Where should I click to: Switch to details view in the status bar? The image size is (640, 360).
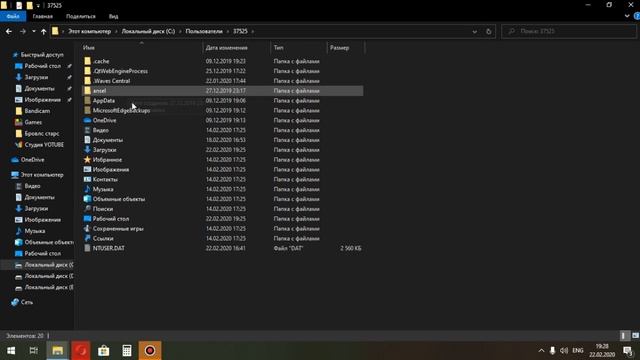click(623, 336)
